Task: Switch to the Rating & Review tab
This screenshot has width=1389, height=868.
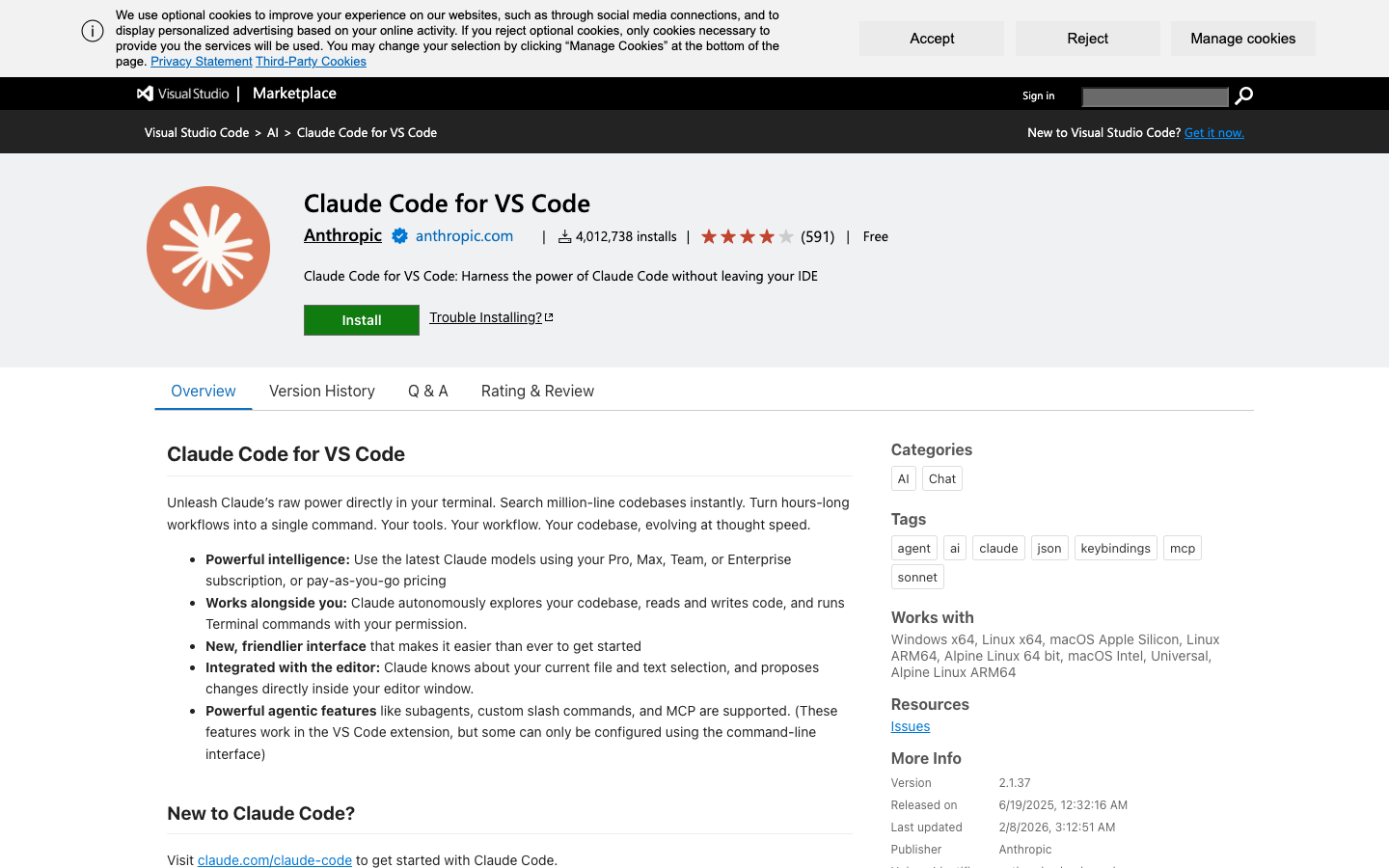Action: (537, 391)
